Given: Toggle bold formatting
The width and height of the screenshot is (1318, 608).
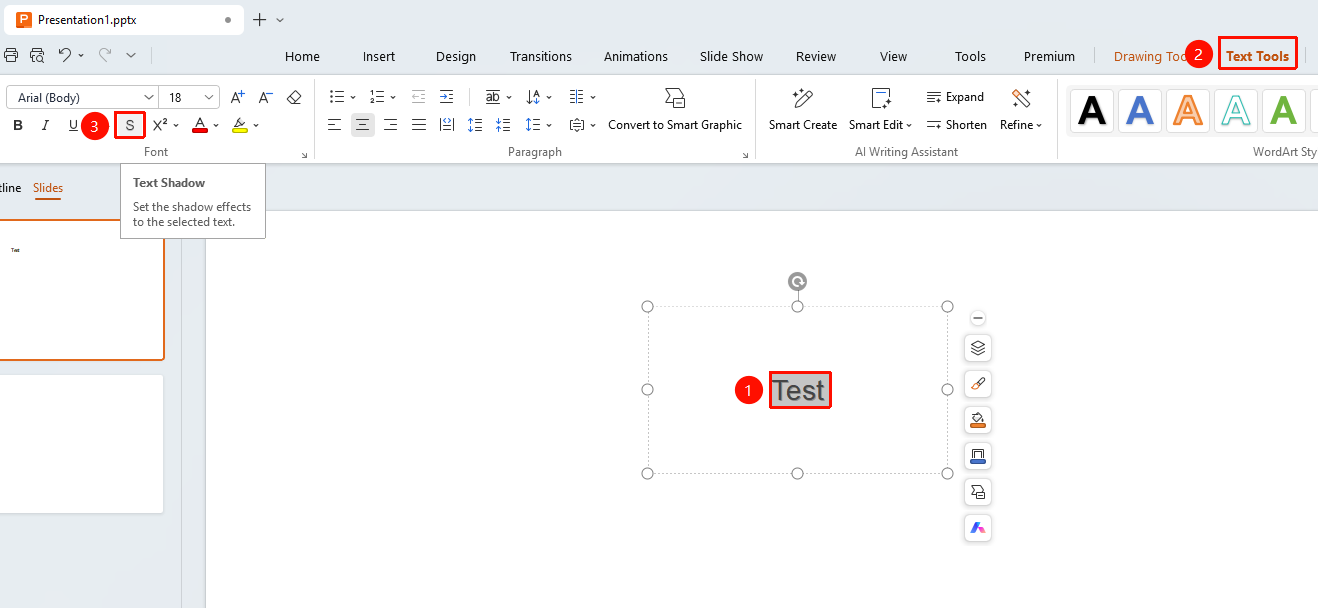Looking at the screenshot, I should coord(17,125).
